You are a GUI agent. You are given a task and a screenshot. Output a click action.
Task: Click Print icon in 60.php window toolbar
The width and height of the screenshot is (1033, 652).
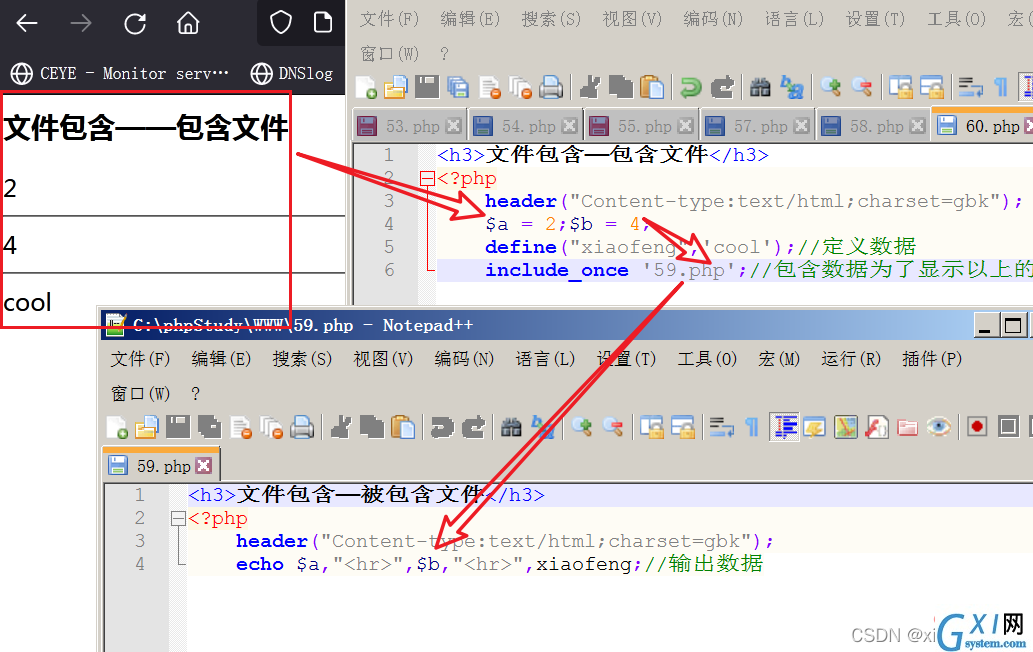(551, 88)
